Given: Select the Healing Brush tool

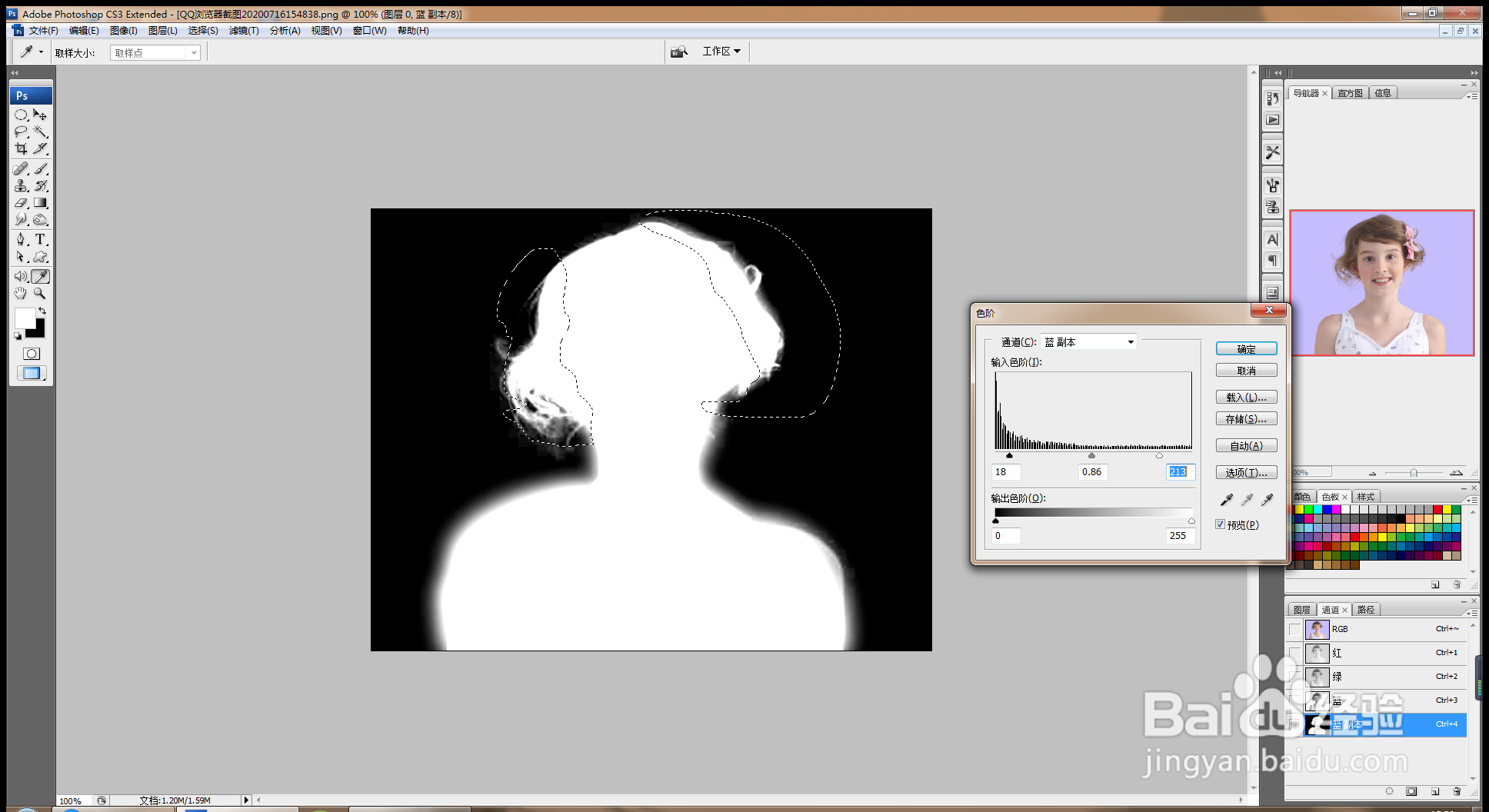Looking at the screenshot, I should point(21,168).
